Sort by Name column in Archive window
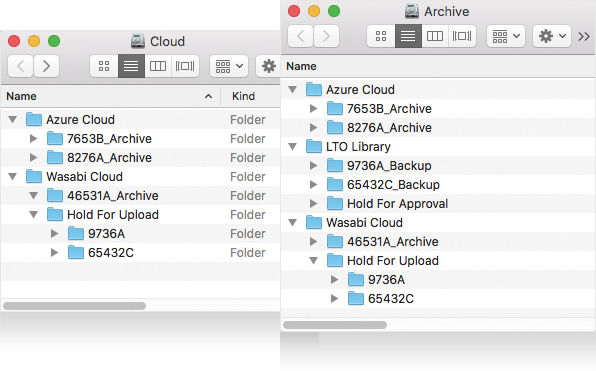The width and height of the screenshot is (596, 371). tap(438, 66)
